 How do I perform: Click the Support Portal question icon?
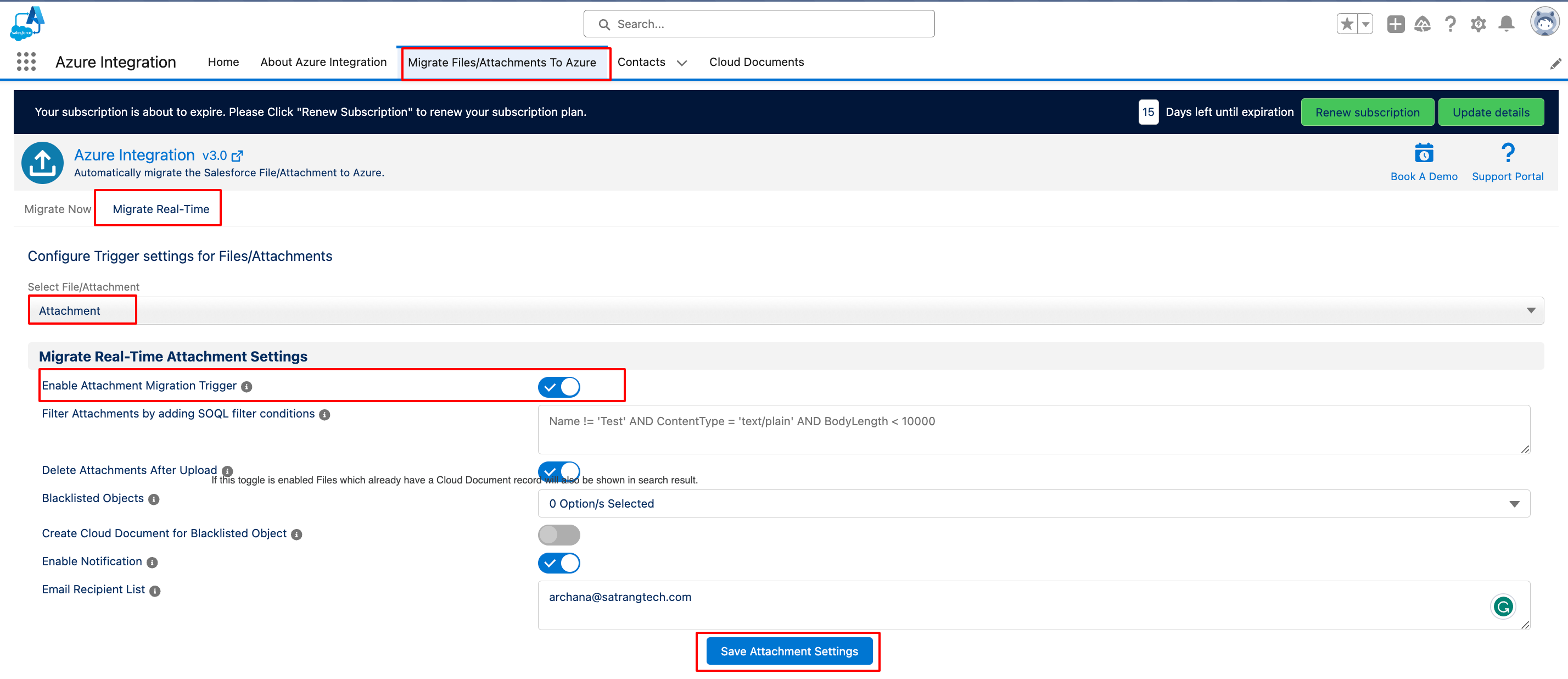(1507, 153)
